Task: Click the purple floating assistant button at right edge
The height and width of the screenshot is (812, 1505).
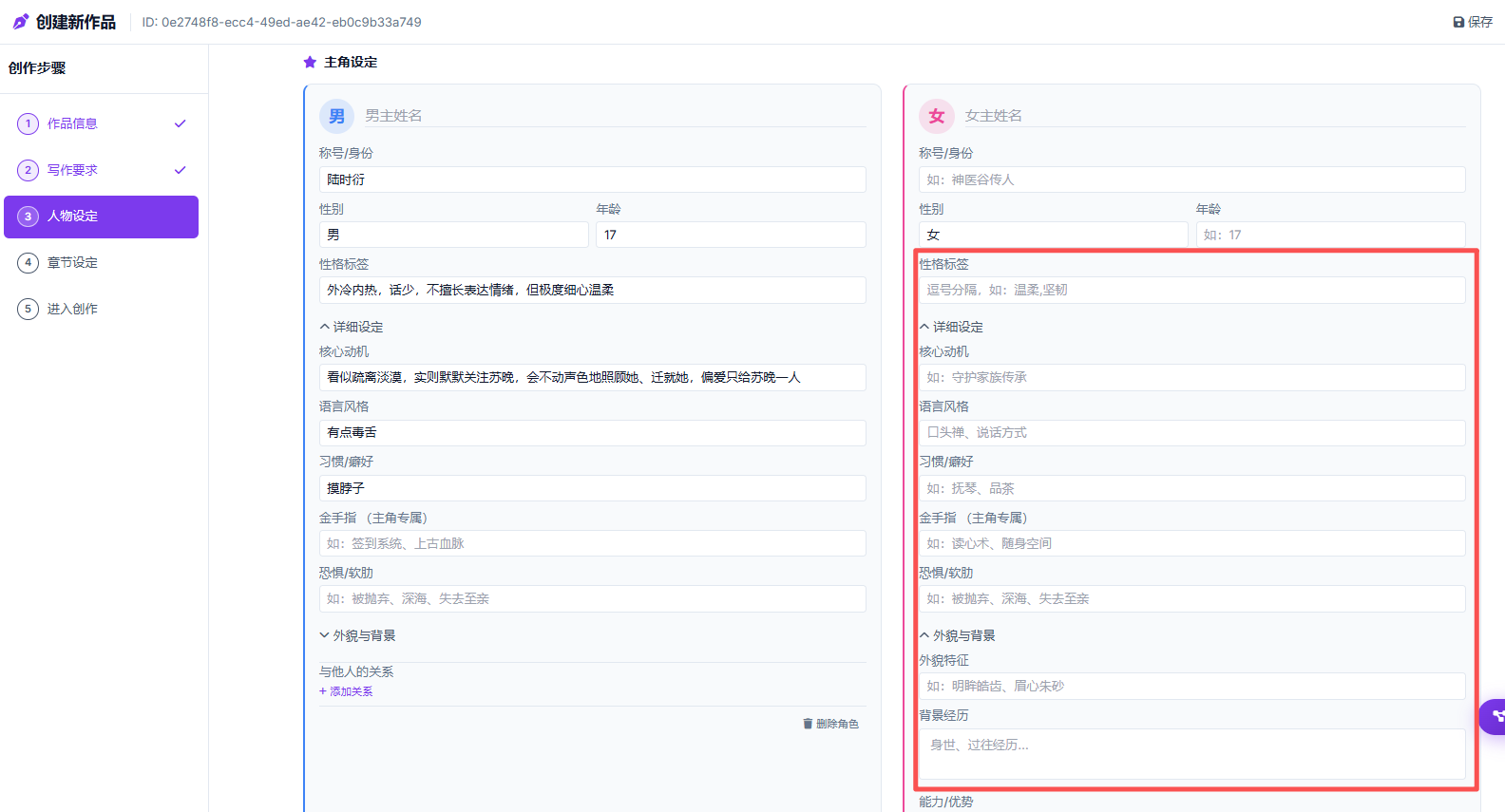Action: 1494,716
